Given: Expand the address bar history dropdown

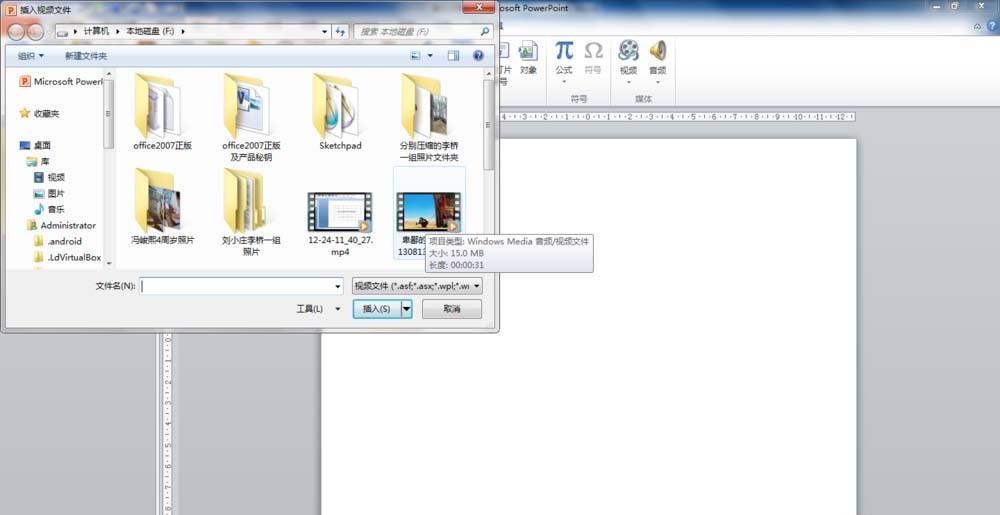Looking at the screenshot, I should [325, 31].
